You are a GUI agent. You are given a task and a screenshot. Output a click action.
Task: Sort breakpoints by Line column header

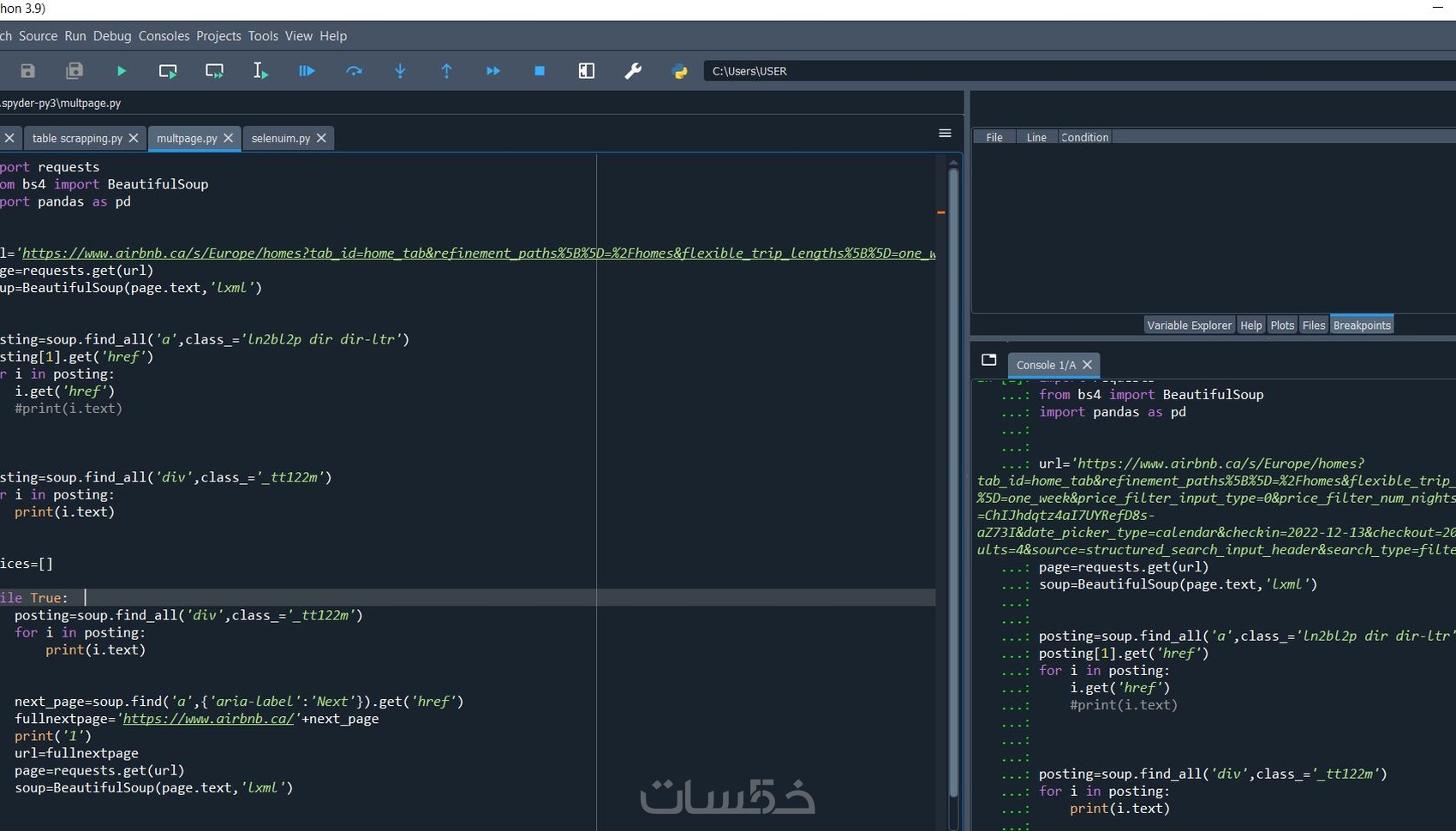tap(1036, 137)
